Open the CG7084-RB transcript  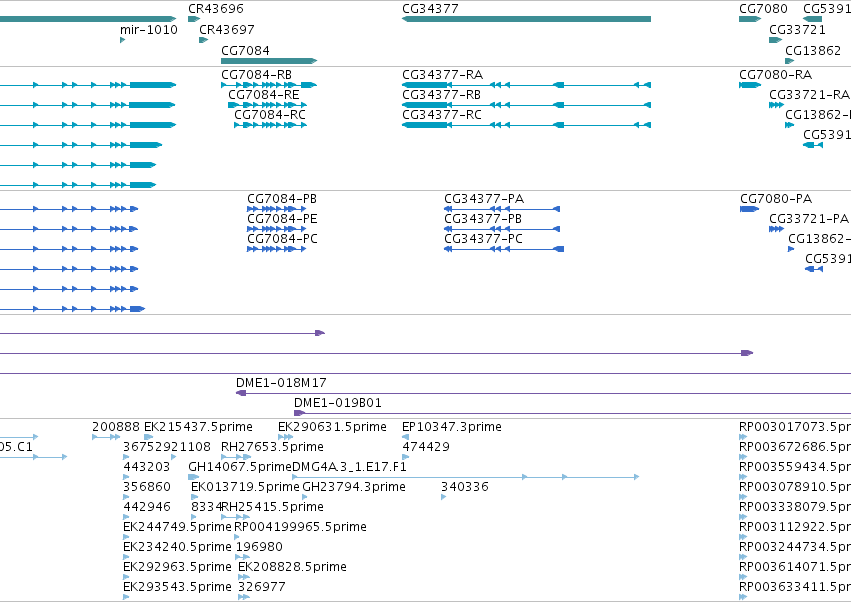(x=269, y=85)
